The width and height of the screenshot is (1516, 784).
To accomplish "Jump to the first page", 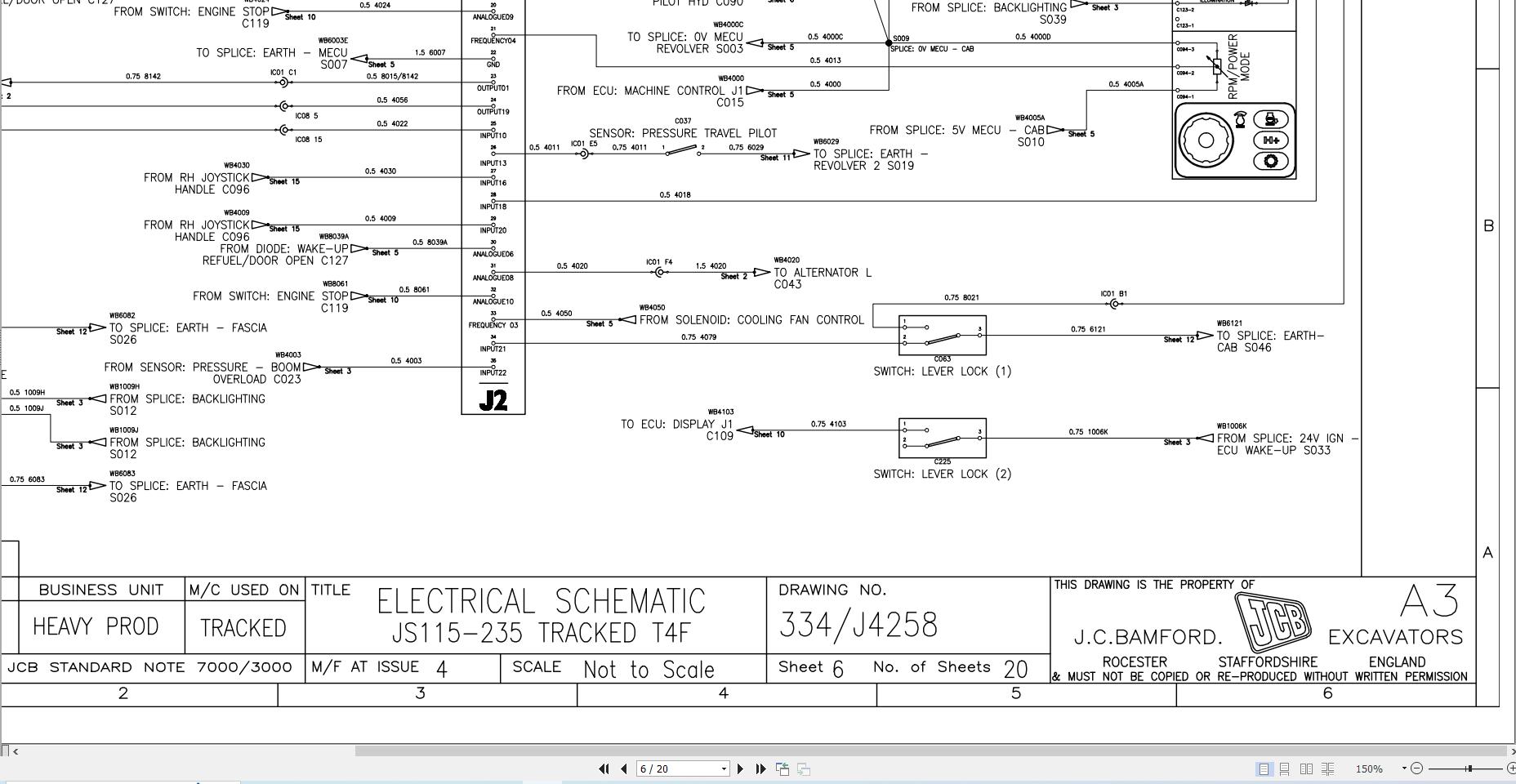I will click(x=604, y=768).
